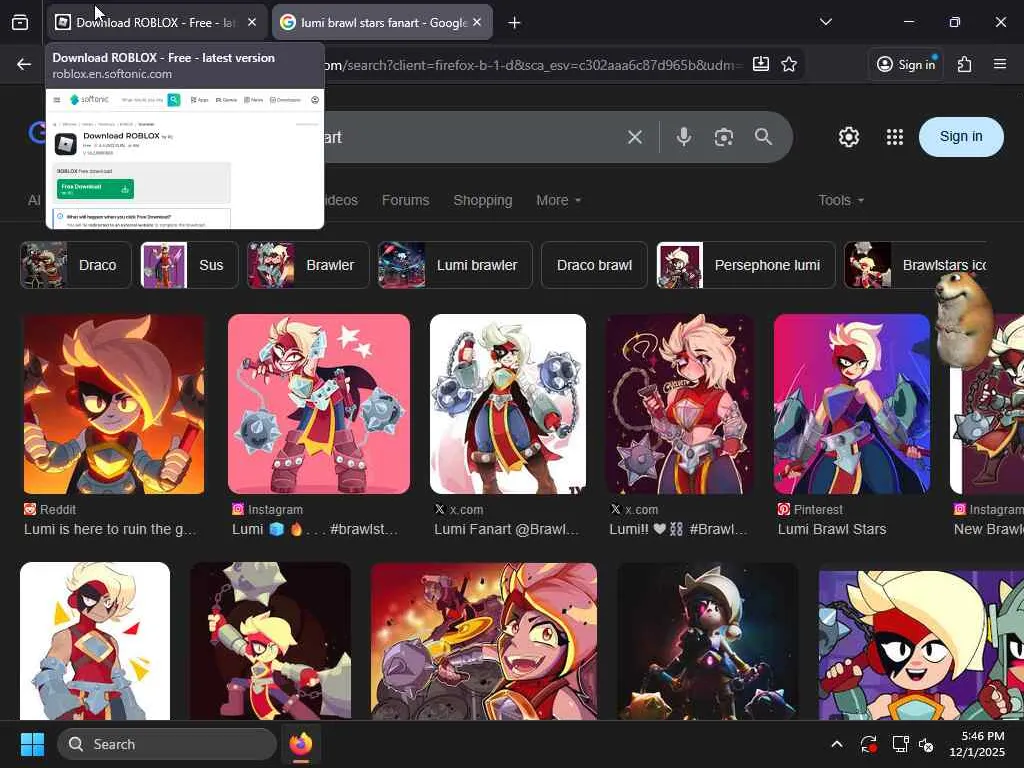
Task: Open the Reddit Lumi fire fanart image
Action: point(114,404)
